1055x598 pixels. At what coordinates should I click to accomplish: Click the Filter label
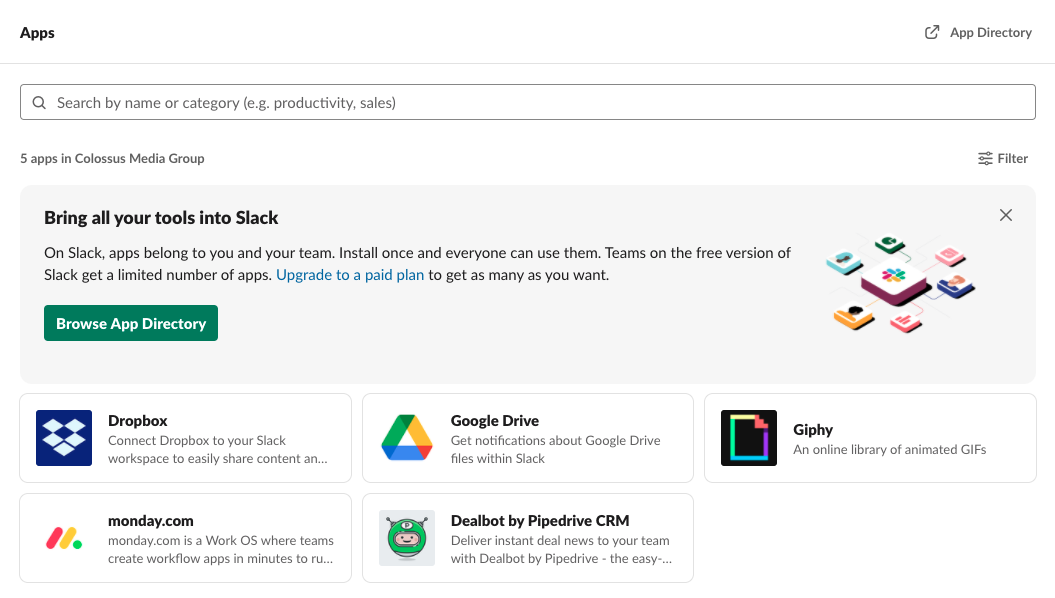pos(1013,158)
